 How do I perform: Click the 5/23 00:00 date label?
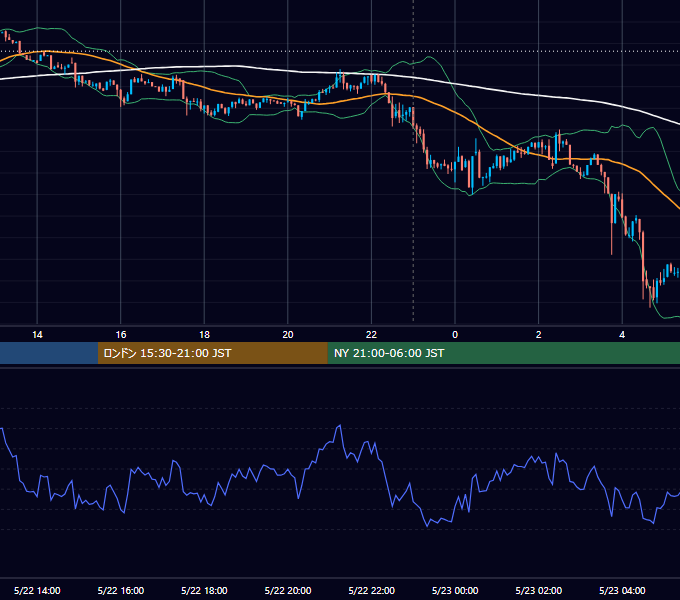[x=455, y=590]
